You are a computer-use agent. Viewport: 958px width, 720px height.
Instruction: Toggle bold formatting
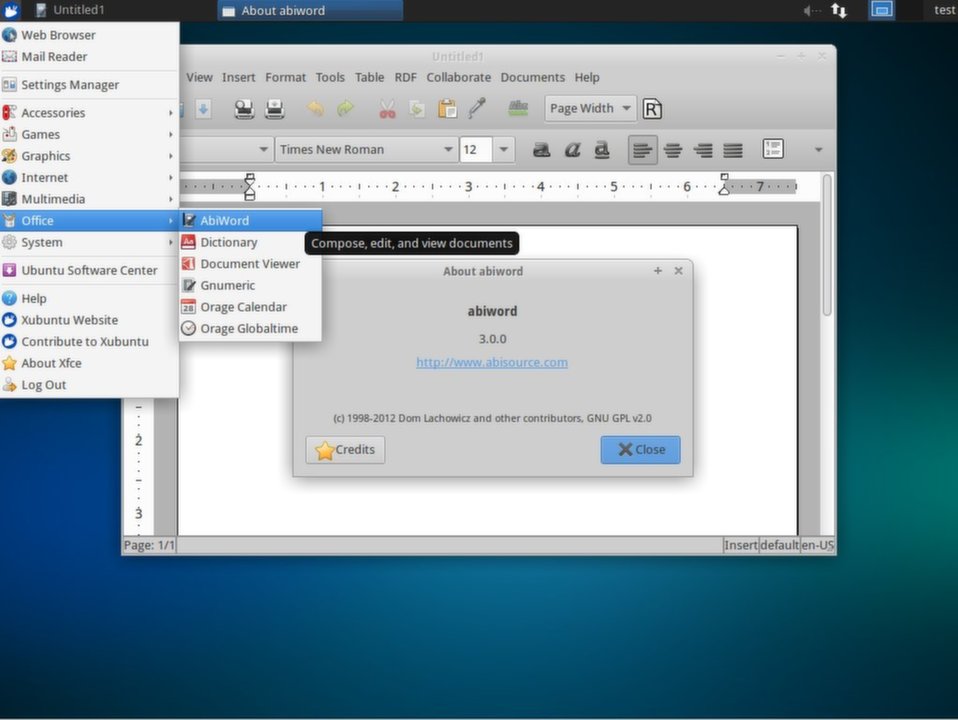[541, 150]
